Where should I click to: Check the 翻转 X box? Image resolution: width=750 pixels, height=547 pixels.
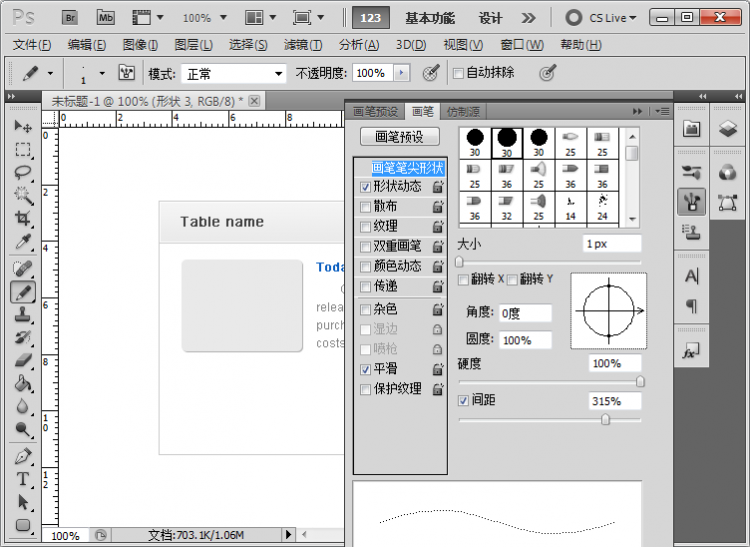pos(463,279)
